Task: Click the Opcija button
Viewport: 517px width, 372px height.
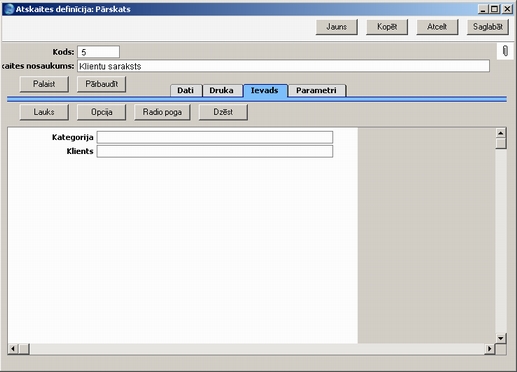Action: tap(101, 112)
